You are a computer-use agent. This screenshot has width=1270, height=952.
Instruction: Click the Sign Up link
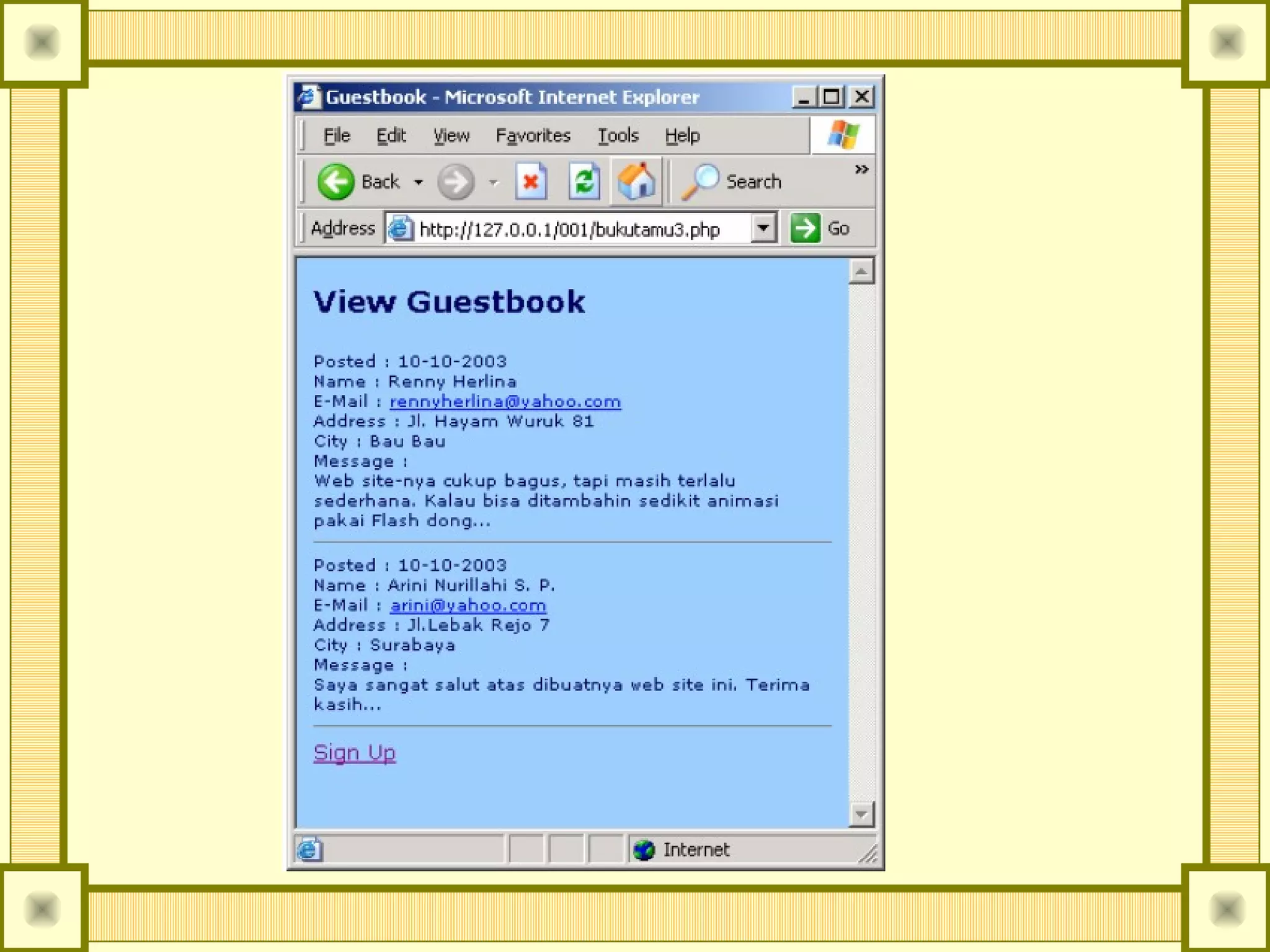point(355,752)
